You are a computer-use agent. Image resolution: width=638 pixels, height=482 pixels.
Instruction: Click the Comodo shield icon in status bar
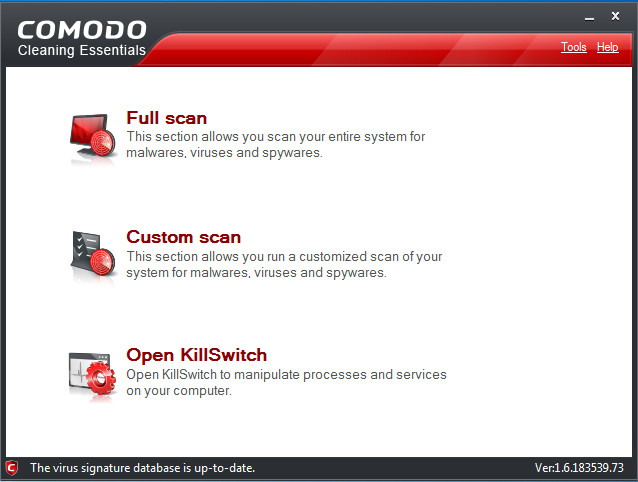click(12, 468)
